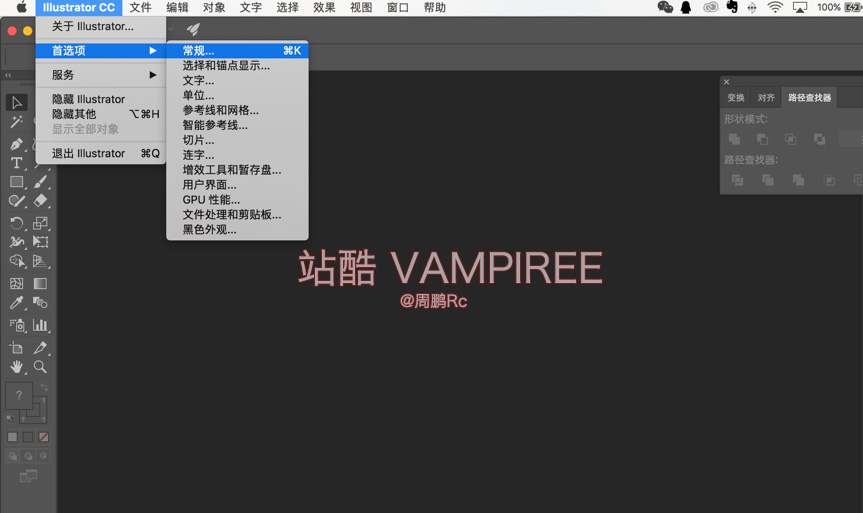
Task: Click Pathfinder Trim icon
Action: [x=768, y=180]
